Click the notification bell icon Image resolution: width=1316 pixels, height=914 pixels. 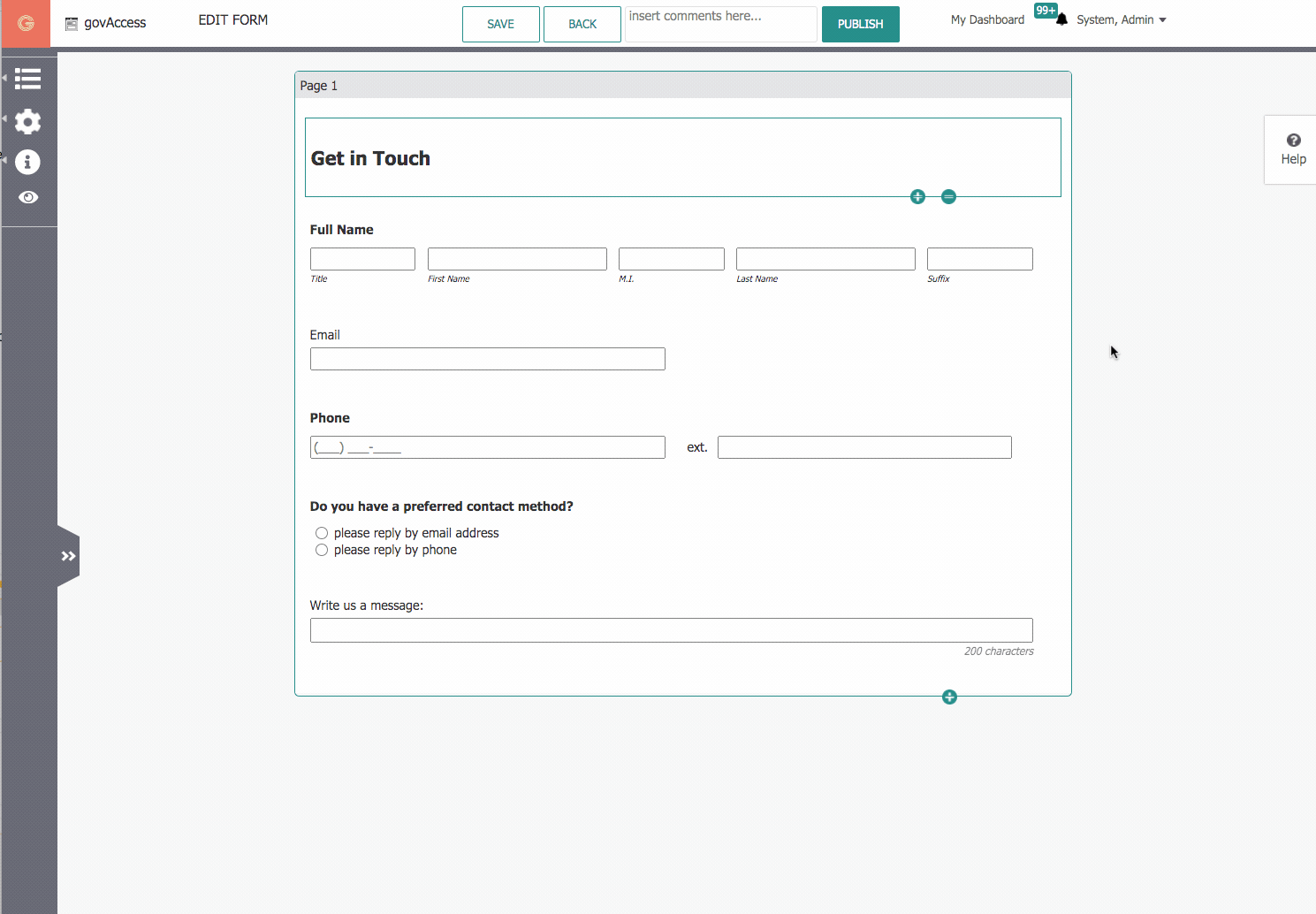(1061, 19)
